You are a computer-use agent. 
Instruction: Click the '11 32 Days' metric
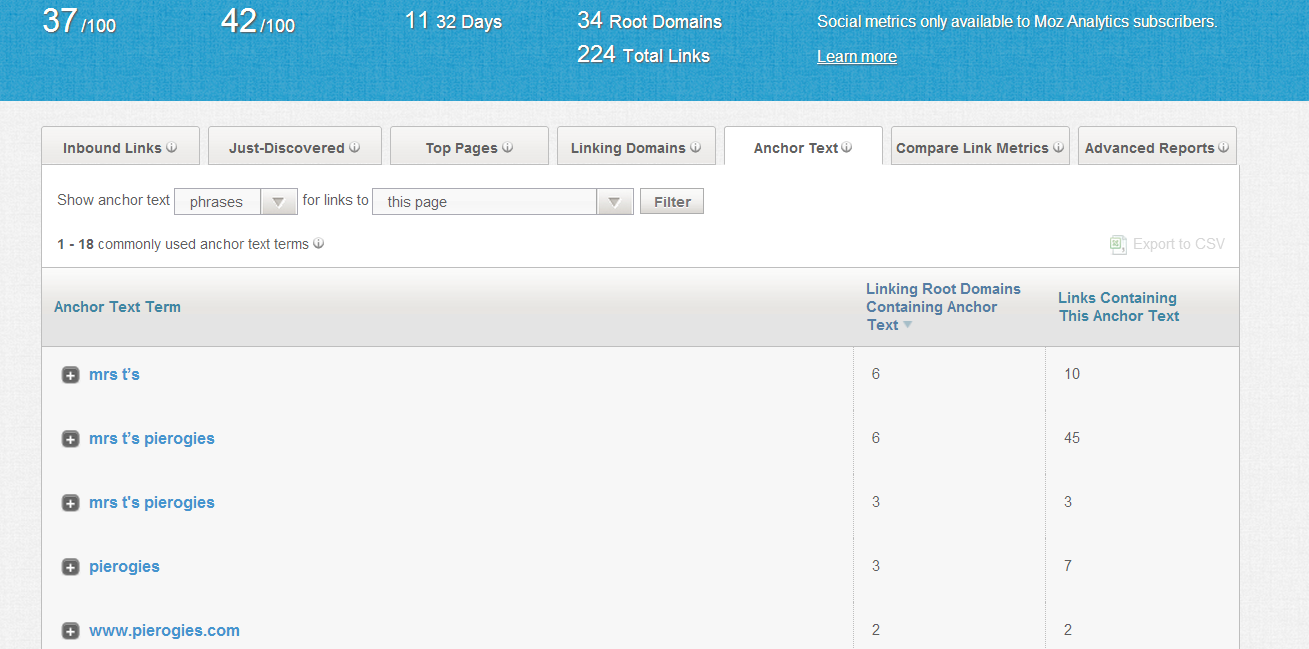[x=453, y=21]
